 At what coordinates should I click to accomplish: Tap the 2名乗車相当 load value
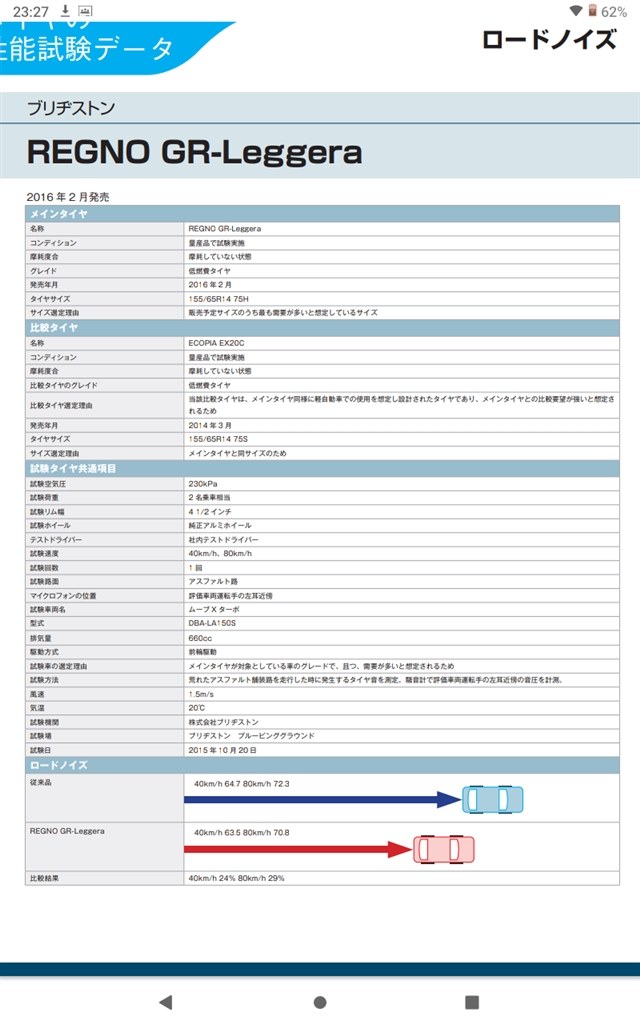[209, 498]
